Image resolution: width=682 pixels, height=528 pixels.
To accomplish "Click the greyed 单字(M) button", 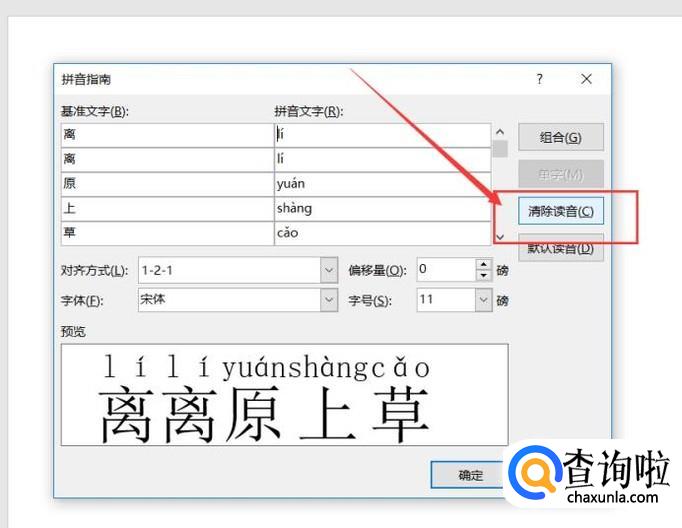I will [561, 174].
